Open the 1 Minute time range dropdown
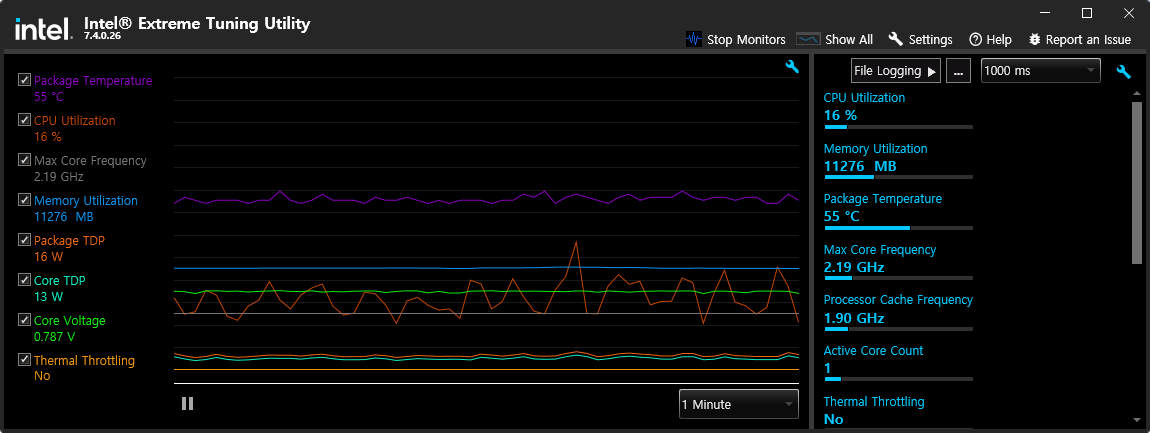 click(x=739, y=404)
